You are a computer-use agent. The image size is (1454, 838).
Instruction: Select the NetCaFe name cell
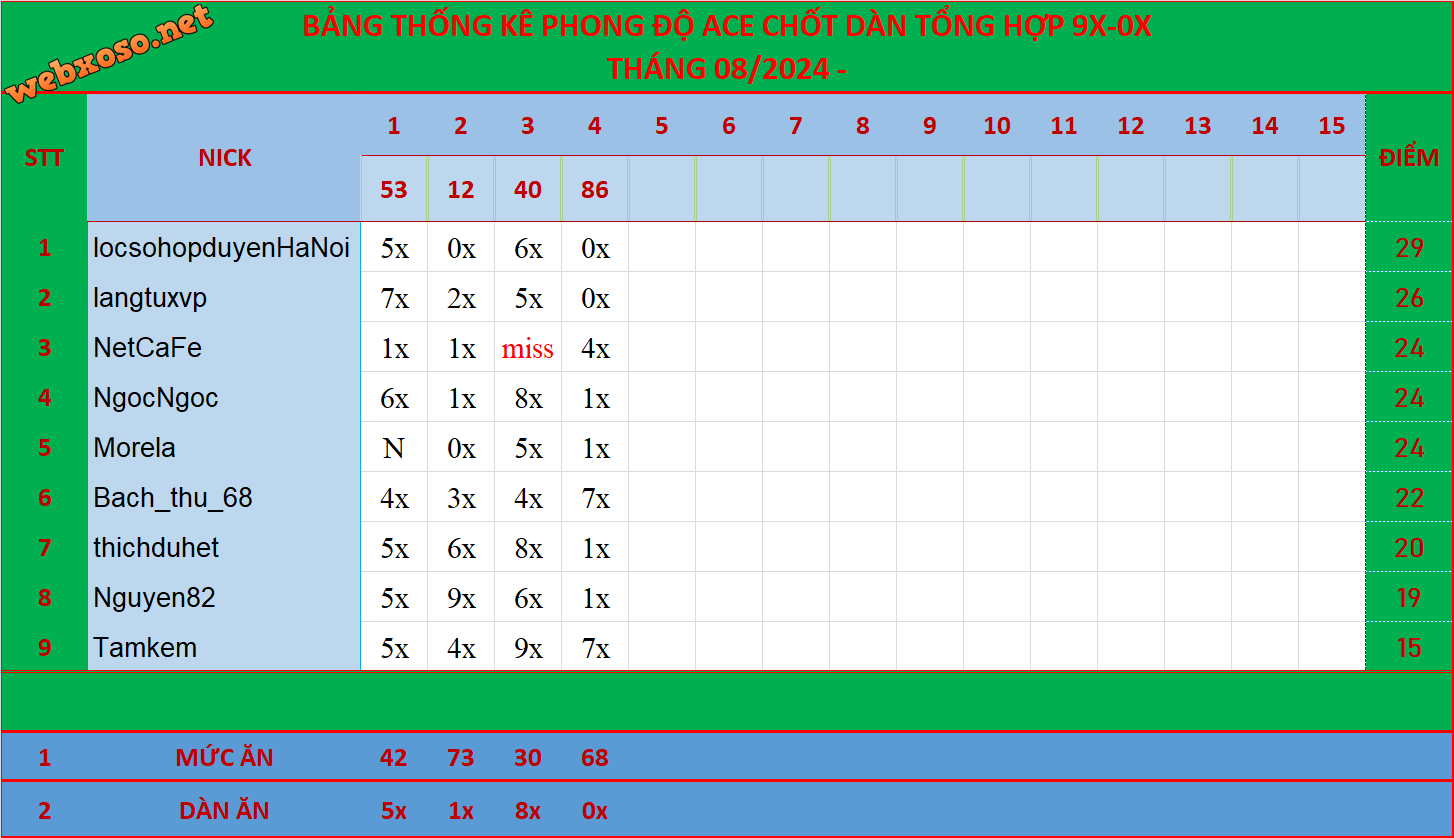(x=224, y=347)
